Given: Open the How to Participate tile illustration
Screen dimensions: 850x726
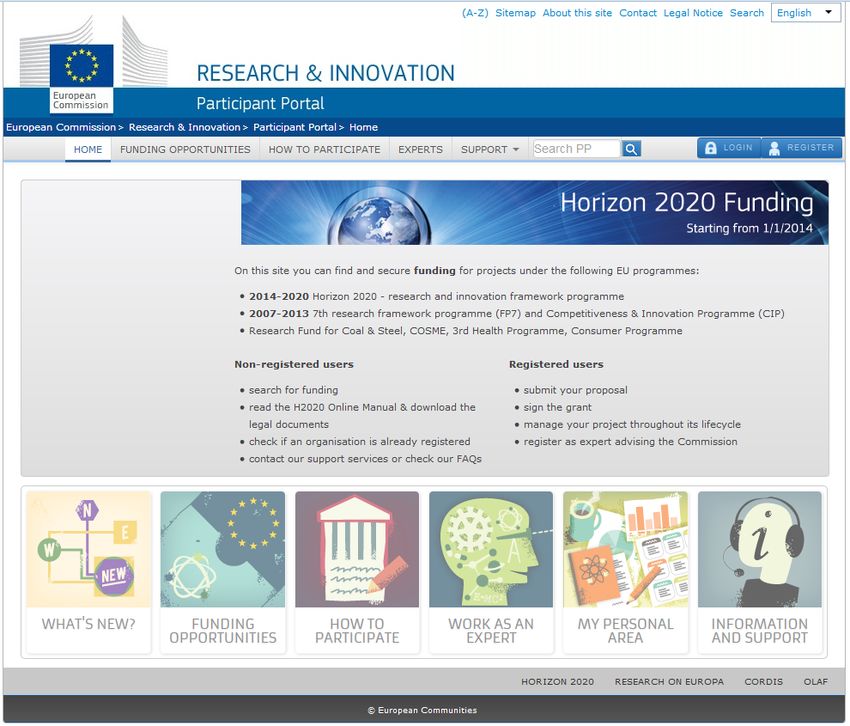Looking at the screenshot, I should 357,549.
